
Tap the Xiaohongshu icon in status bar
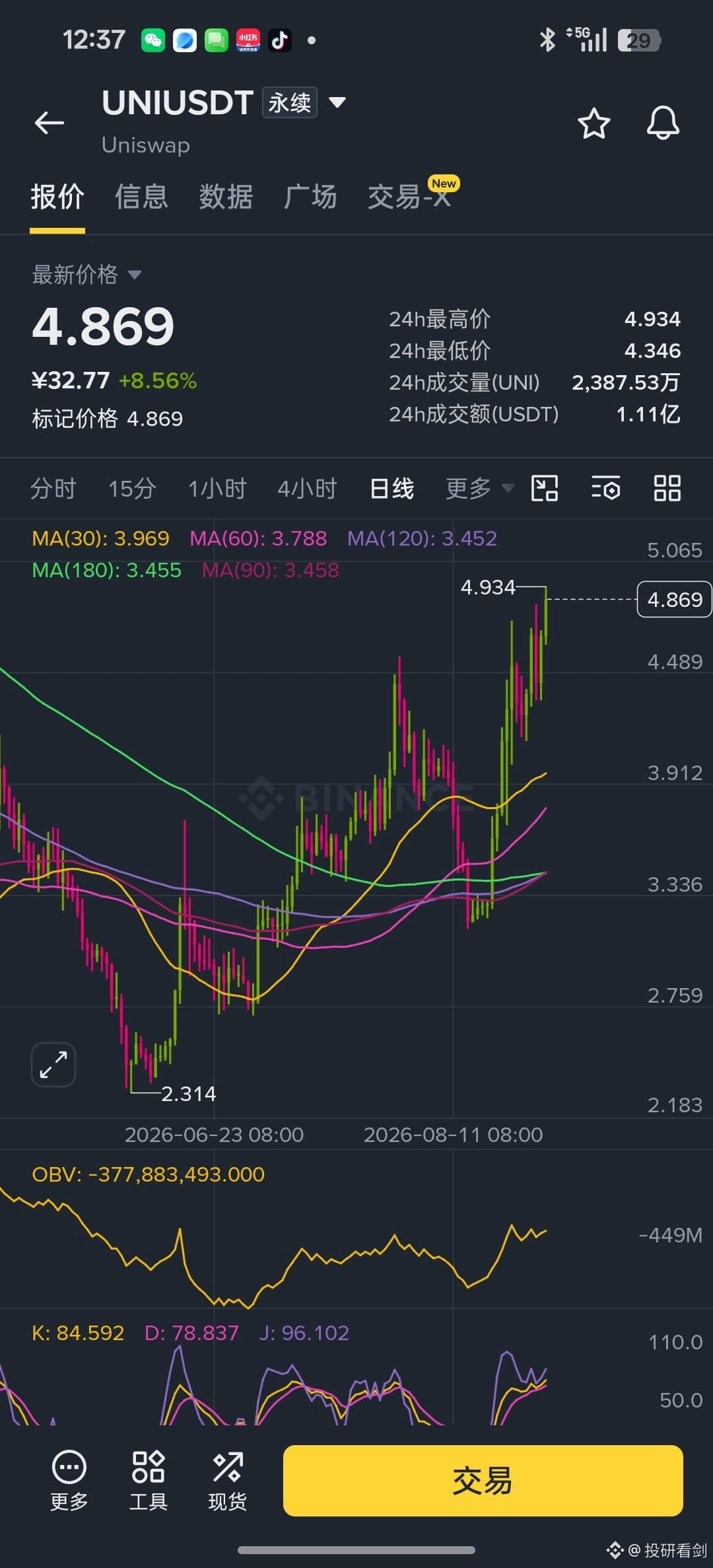click(x=248, y=40)
